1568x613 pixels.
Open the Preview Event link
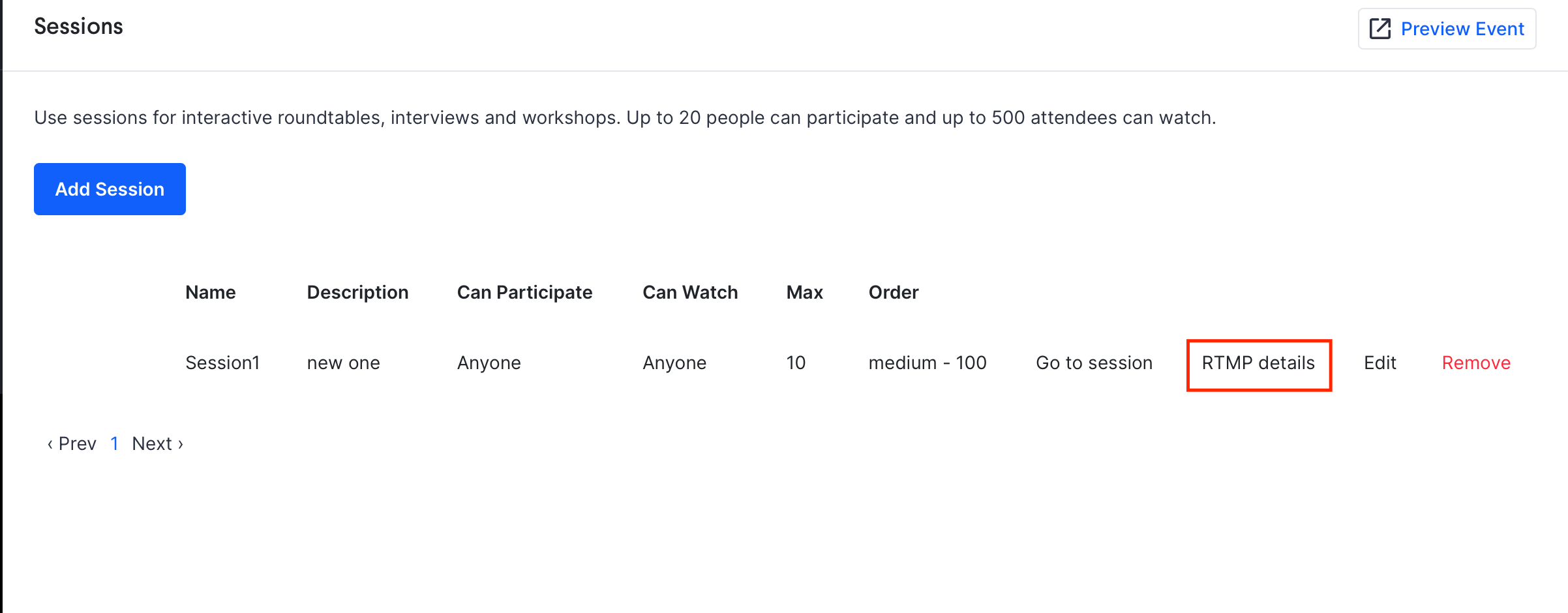click(1447, 29)
